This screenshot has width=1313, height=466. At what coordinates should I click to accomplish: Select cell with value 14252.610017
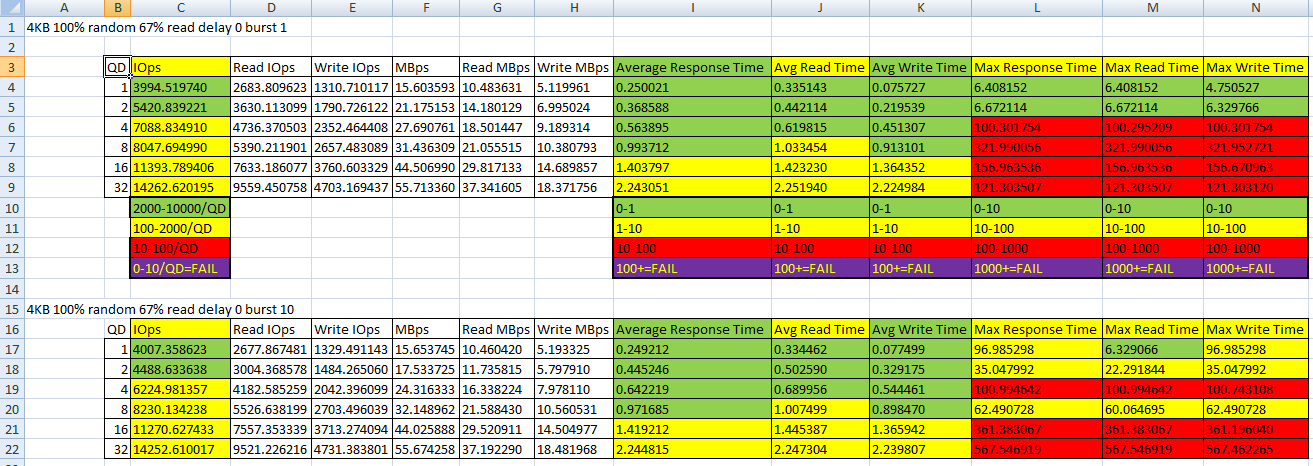(x=180, y=450)
